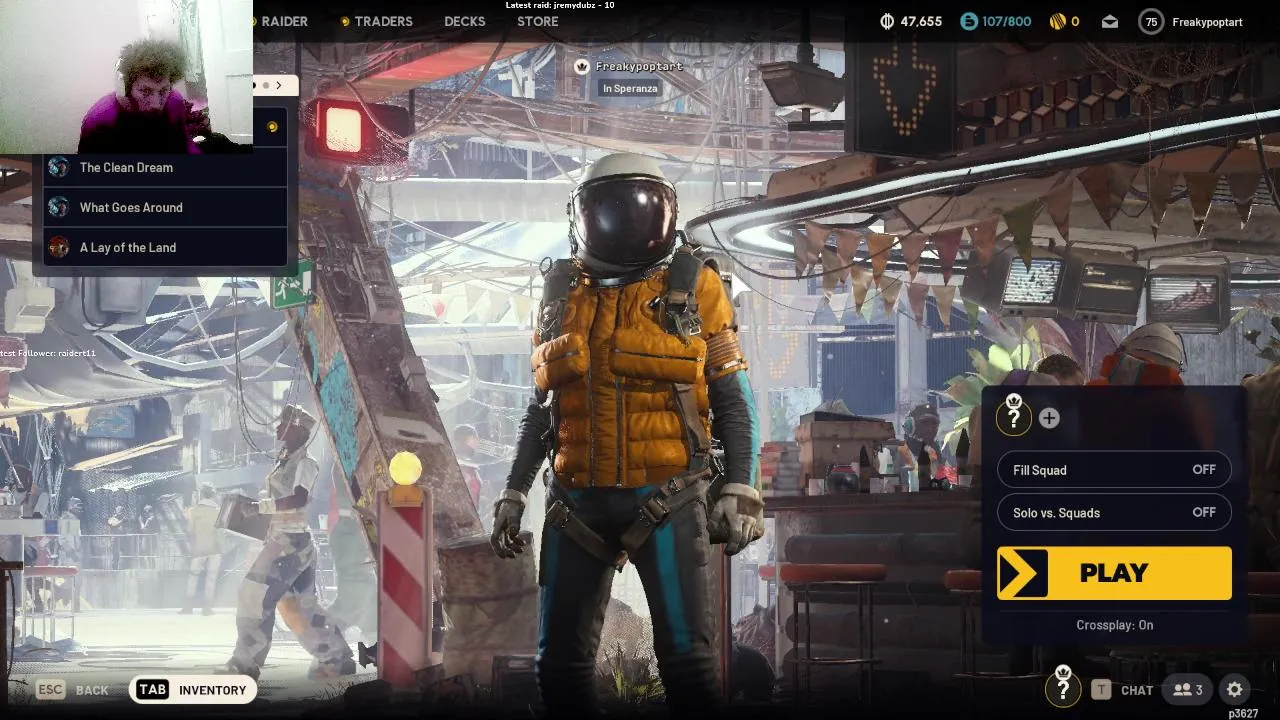Click the 107/800 token count
This screenshot has height=720, width=1280.
[1007, 21]
